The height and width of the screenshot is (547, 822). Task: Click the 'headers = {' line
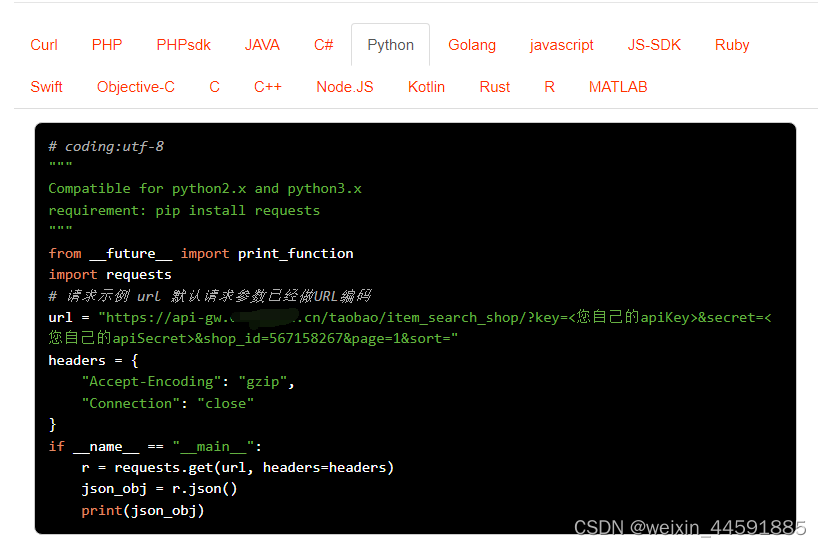(93, 361)
